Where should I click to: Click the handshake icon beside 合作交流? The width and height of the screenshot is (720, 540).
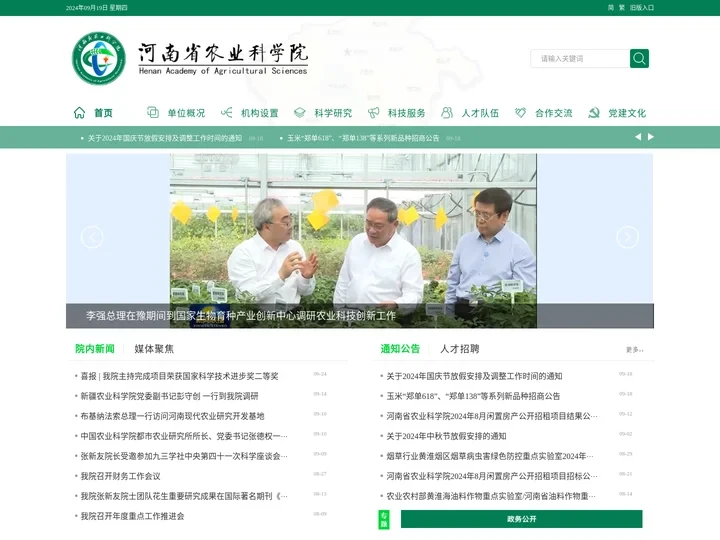tap(520, 112)
